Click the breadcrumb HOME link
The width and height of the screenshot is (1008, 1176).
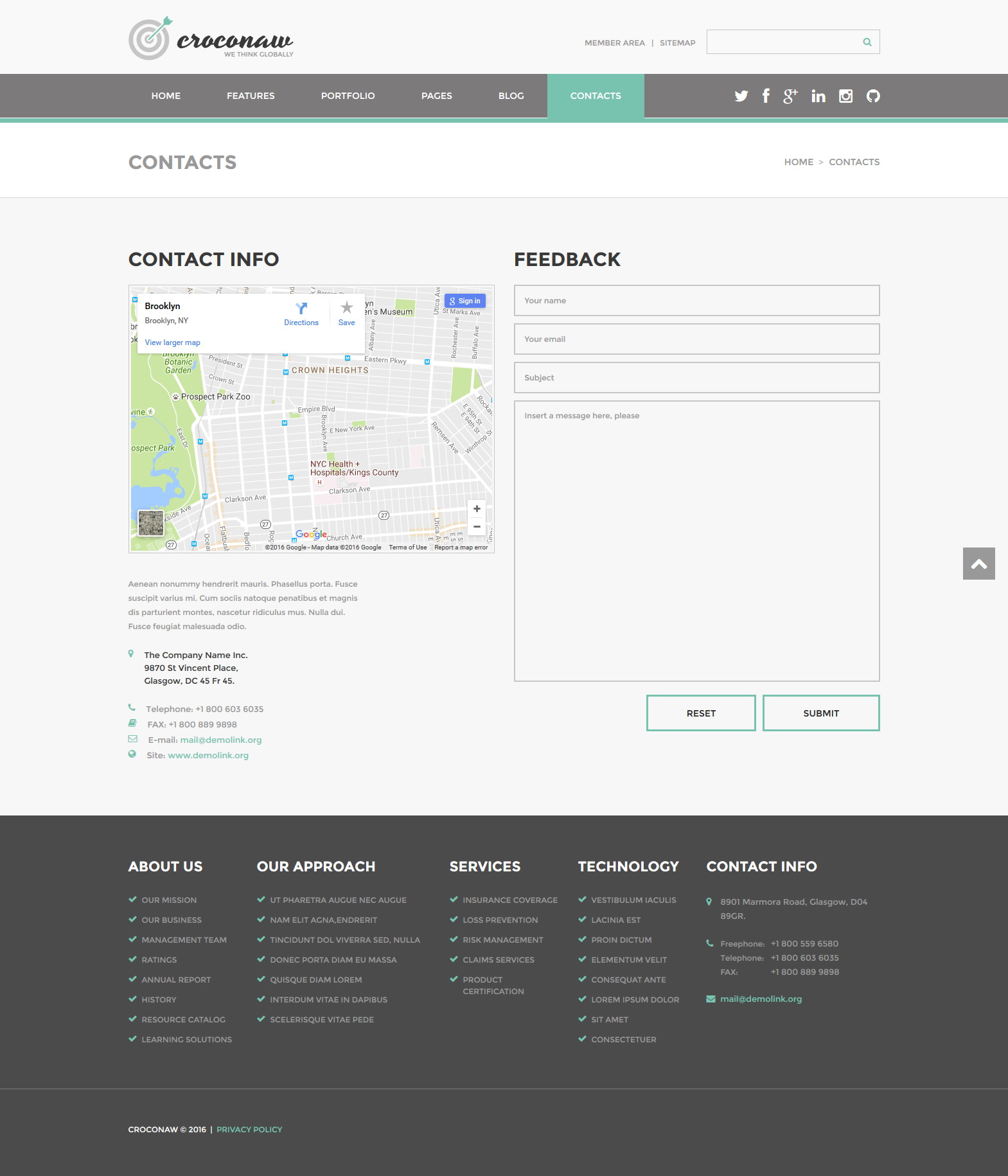pos(799,162)
